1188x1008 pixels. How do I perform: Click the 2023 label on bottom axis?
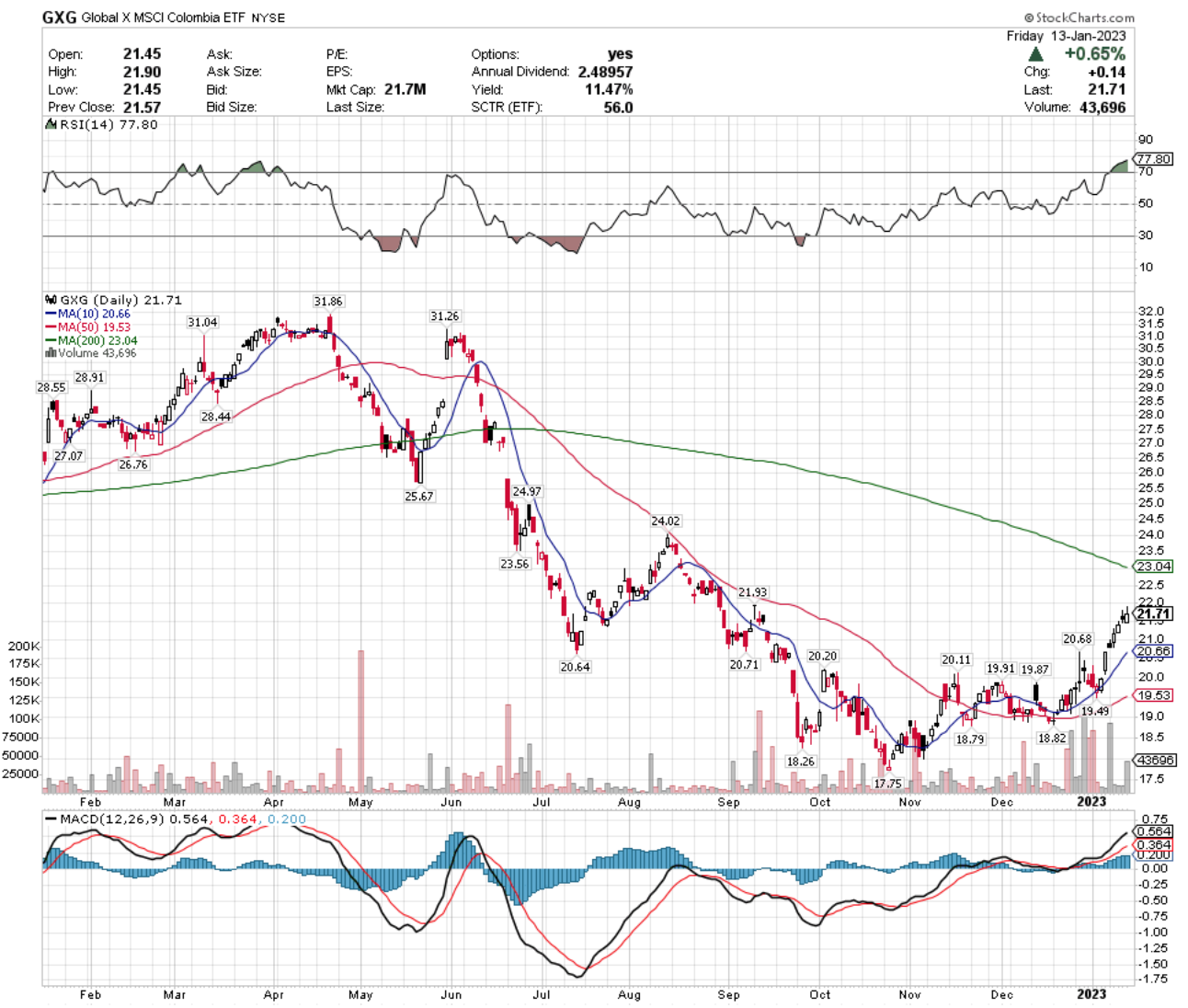pyautogui.click(x=1091, y=994)
